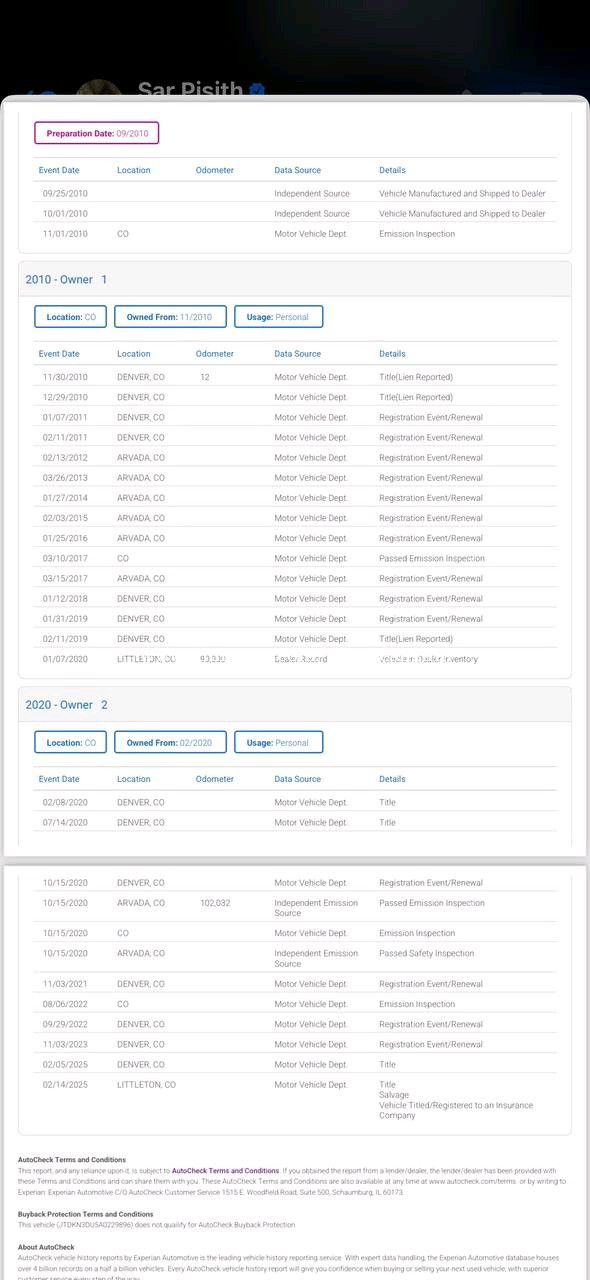Select the 01/07/2020 Littleton Dealer Record row
This screenshot has height=1280, width=590.
pyautogui.click(x=295, y=659)
